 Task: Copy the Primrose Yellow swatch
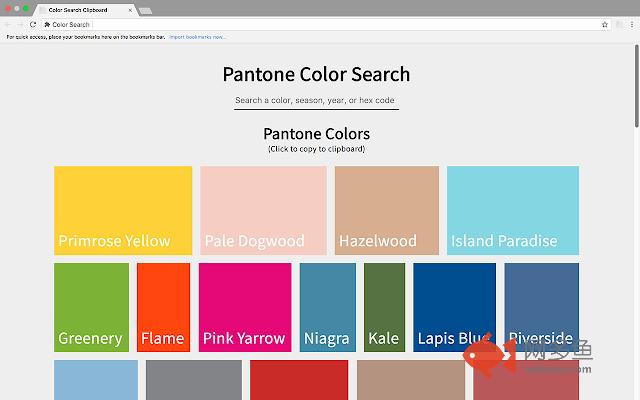pyautogui.click(x=123, y=210)
